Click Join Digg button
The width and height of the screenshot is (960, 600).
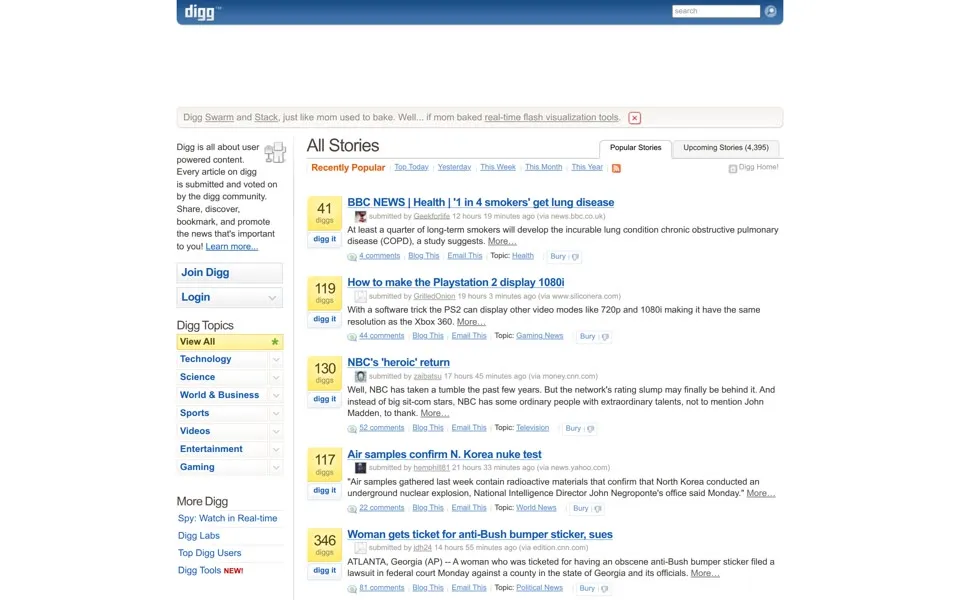click(x=230, y=272)
